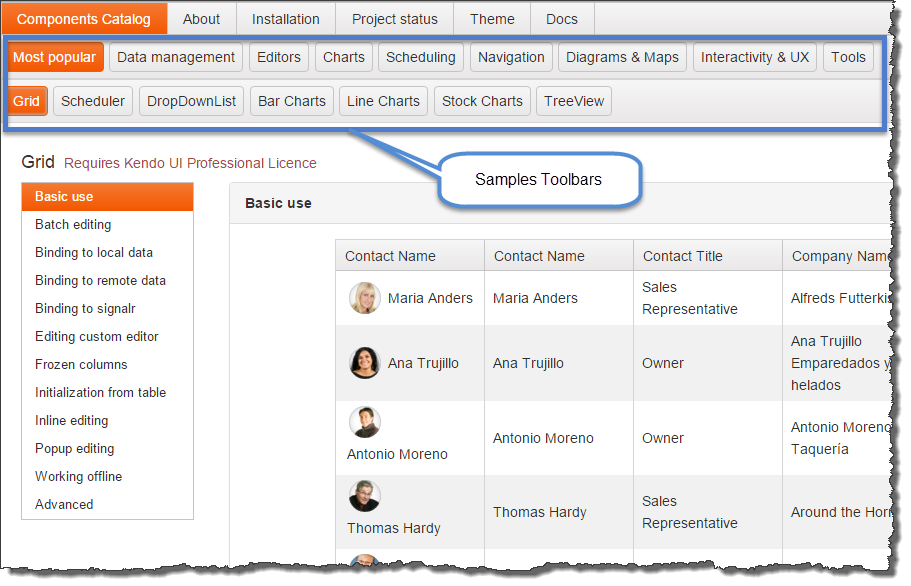The height and width of the screenshot is (586, 911).
Task: Click Ana Trujillo's avatar photo
Action: (364, 362)
